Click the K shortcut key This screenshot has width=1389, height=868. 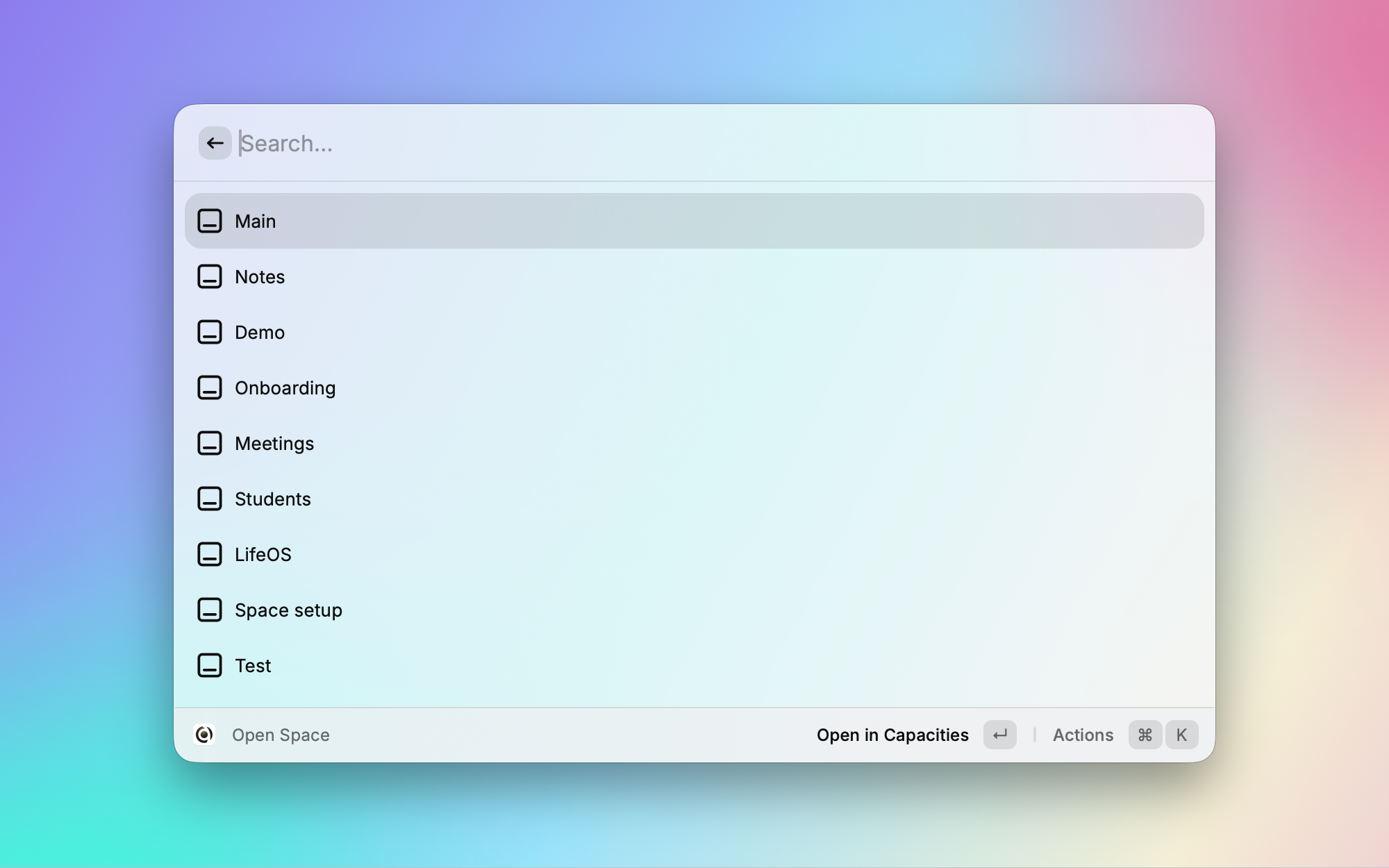point(1181,735)
